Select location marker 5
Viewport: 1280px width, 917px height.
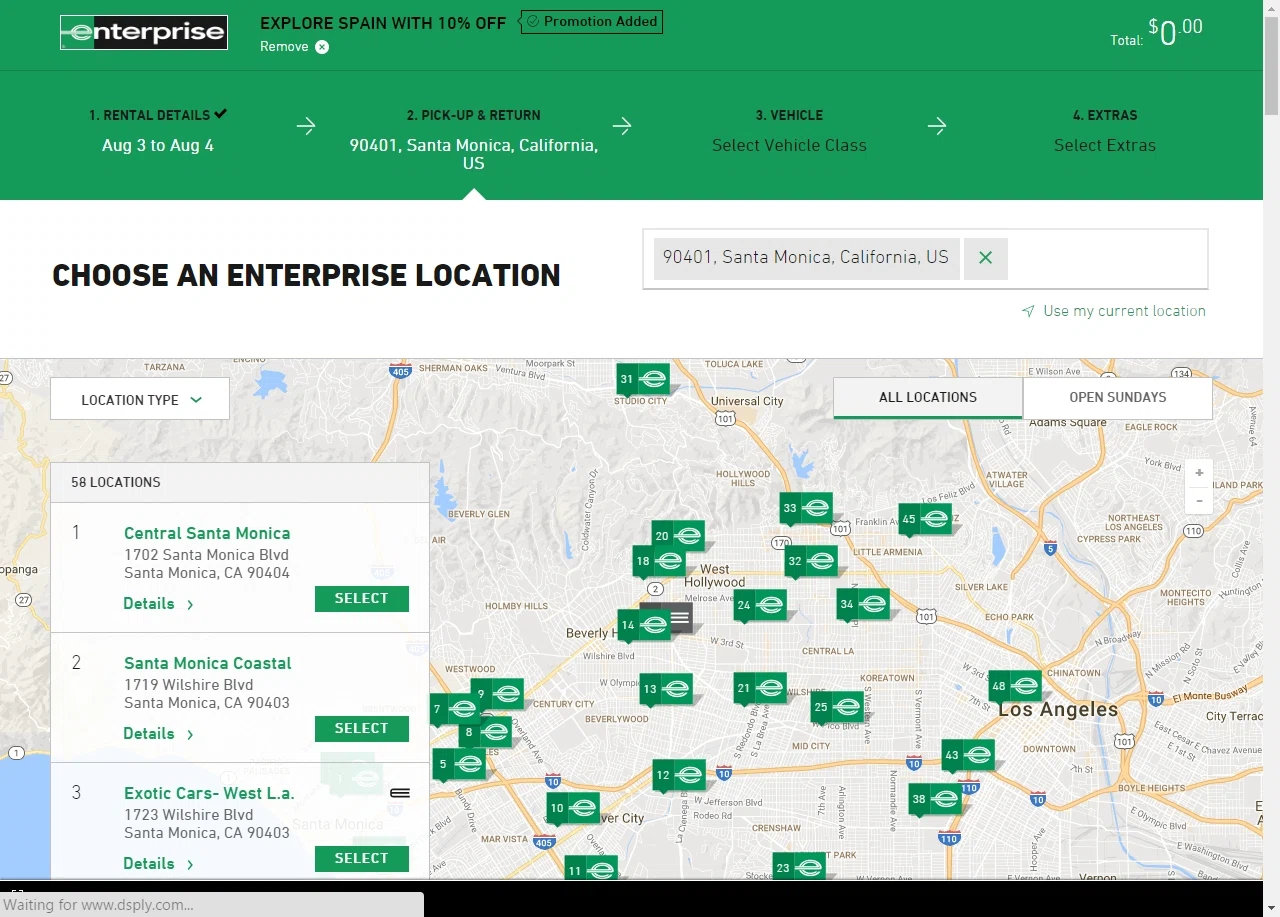459,765
